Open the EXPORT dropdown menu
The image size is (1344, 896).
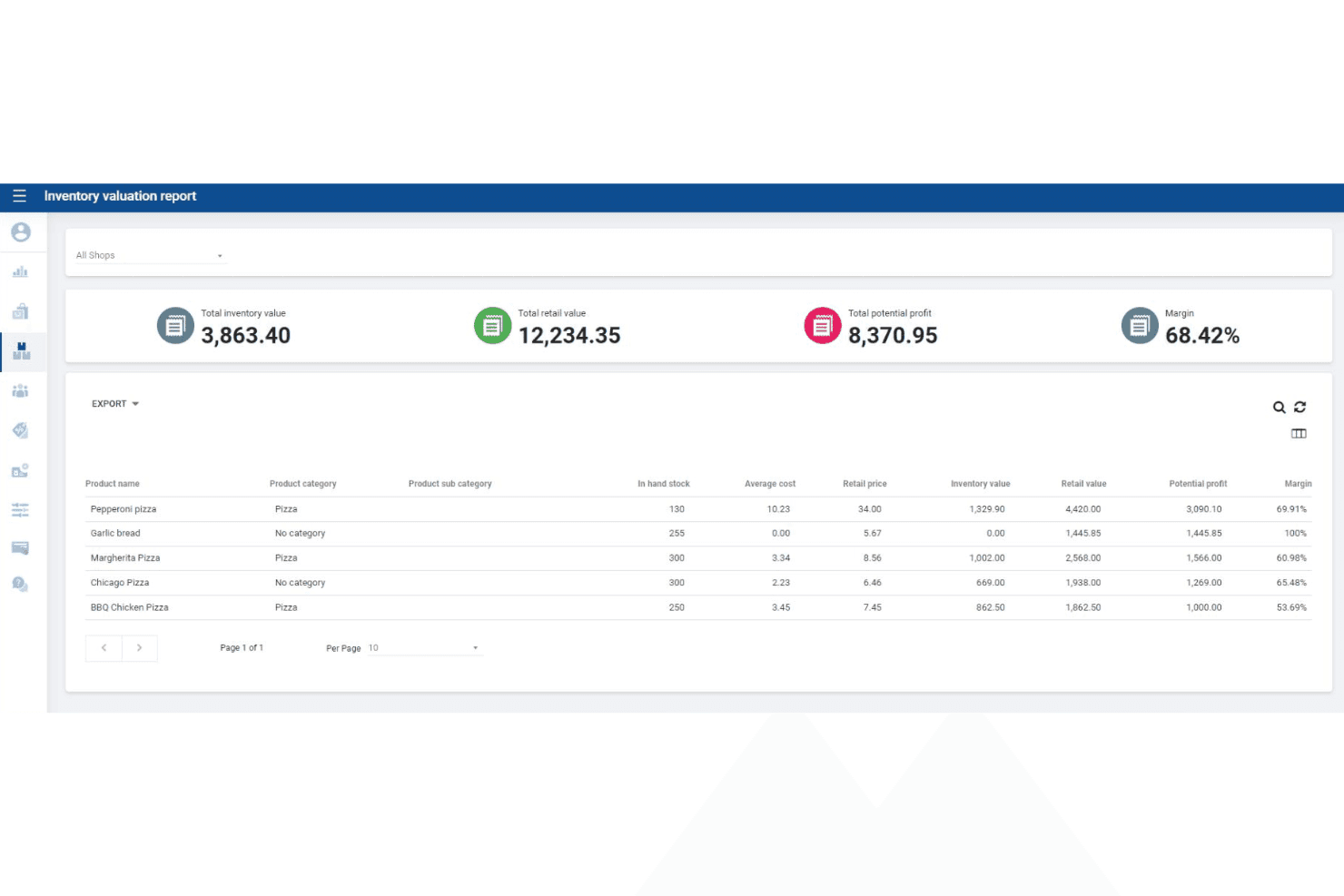(115, 404)
